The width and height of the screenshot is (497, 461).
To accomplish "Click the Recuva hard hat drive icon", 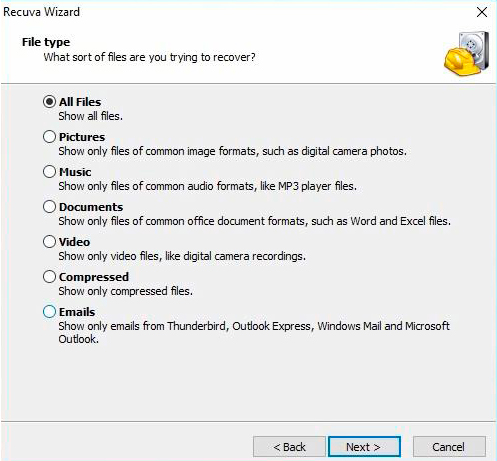I will [x=466, y=53].
